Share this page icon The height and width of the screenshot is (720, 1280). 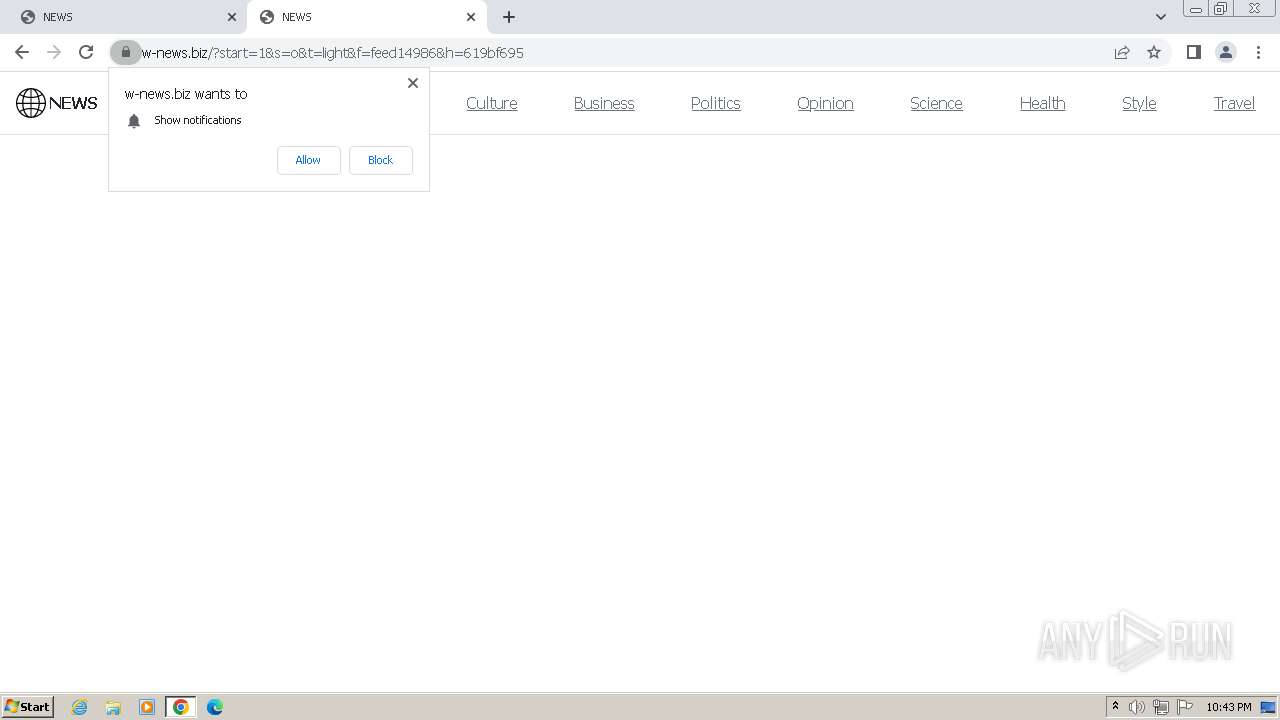[1122, 52]
